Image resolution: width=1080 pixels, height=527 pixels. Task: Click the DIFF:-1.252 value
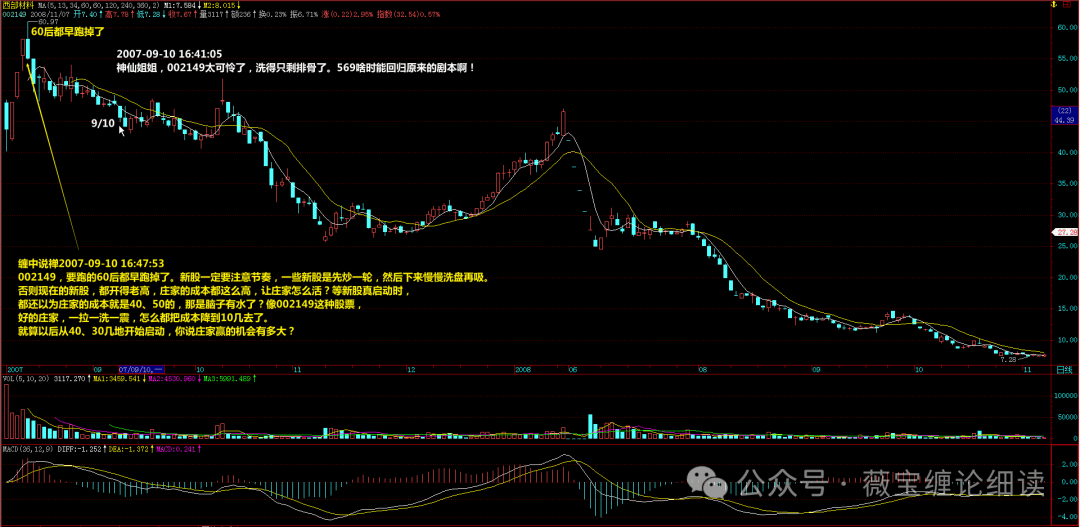click(x=79, y=449)
